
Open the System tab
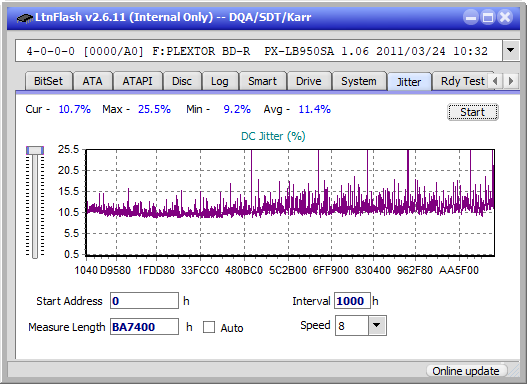tap(359, 81)
